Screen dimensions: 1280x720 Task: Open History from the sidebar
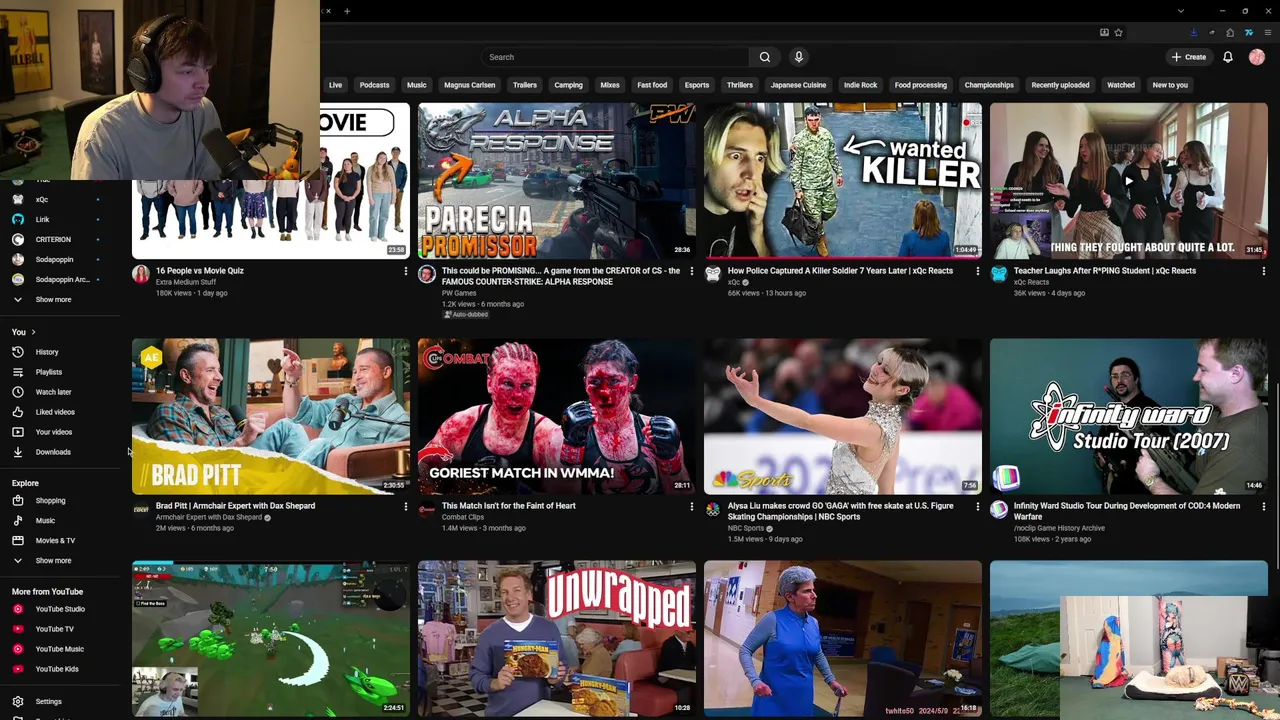point(47,352)
